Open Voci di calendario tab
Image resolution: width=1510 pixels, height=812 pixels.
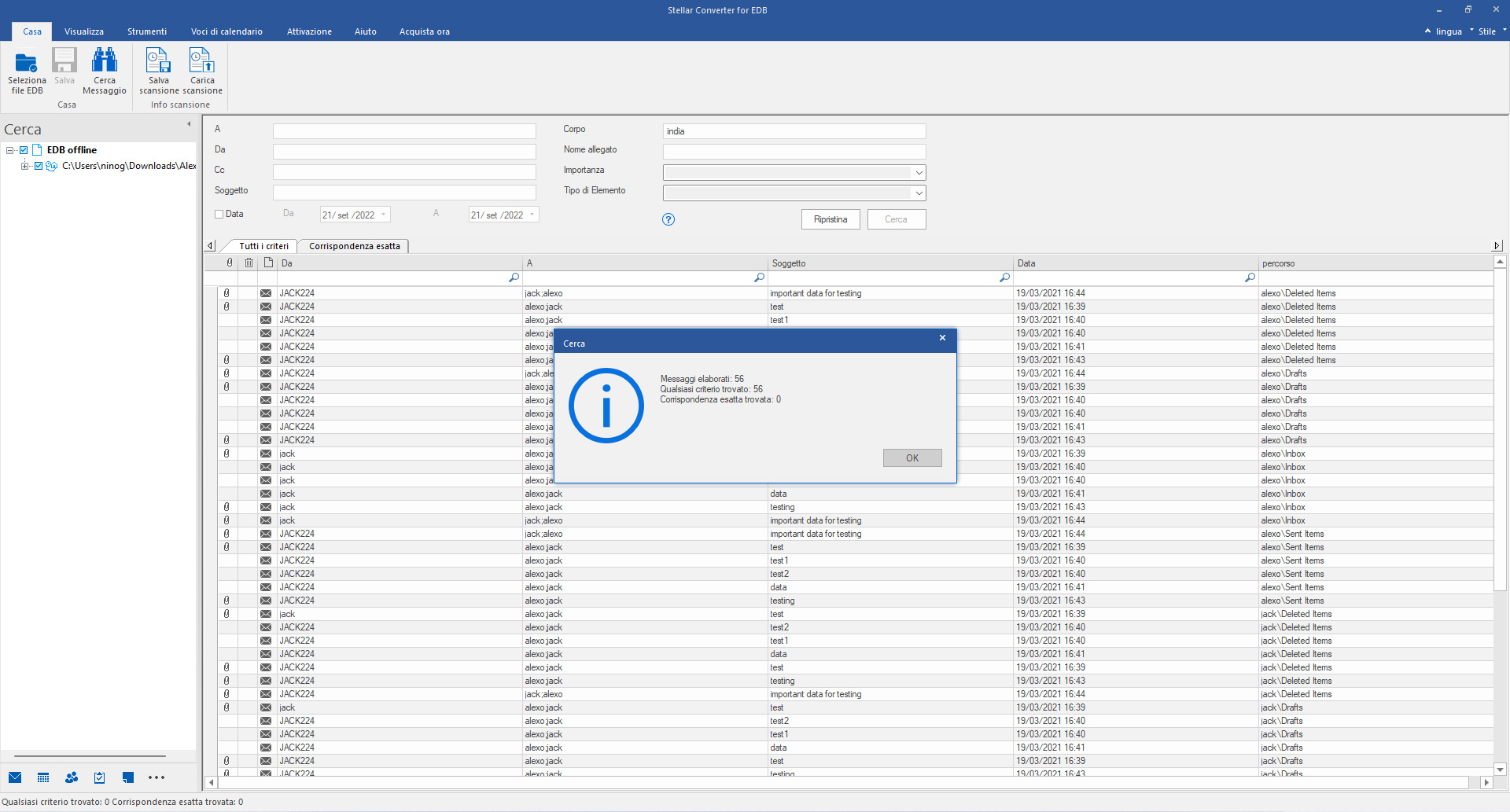[x=226, y=31]
